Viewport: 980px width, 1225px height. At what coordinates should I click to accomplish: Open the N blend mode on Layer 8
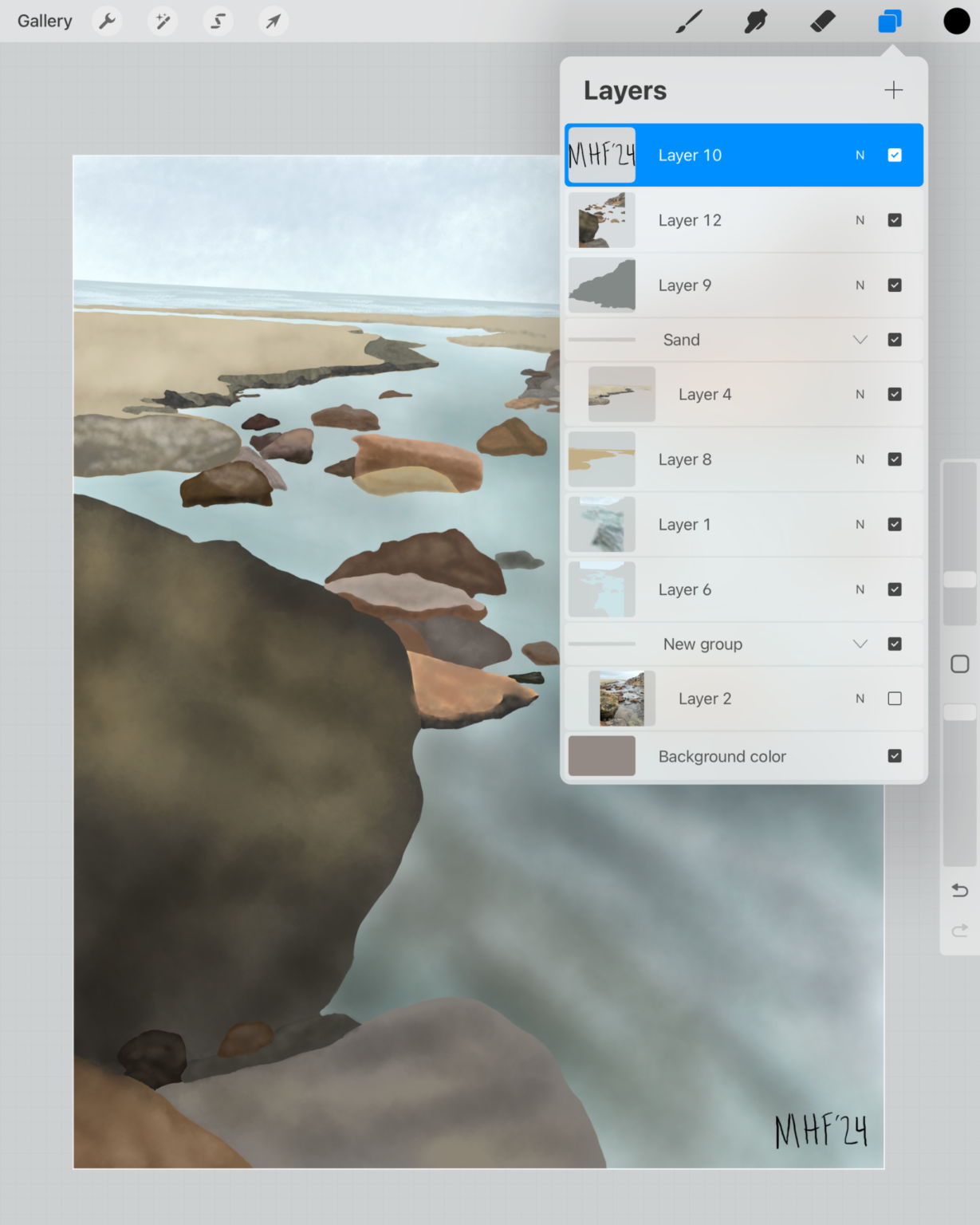pyautogui.click(x=860, y=459)
